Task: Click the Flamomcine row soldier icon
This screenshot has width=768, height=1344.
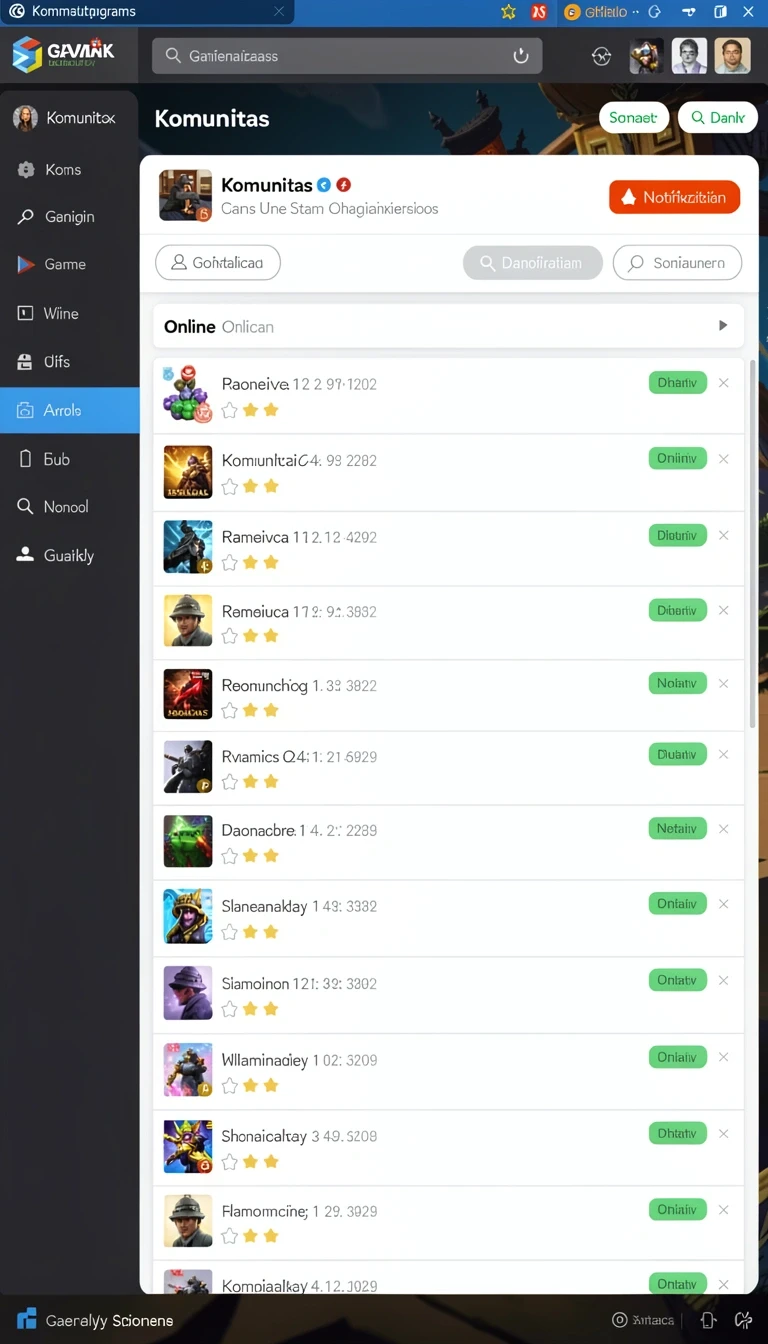Action: click(188, 1221)
